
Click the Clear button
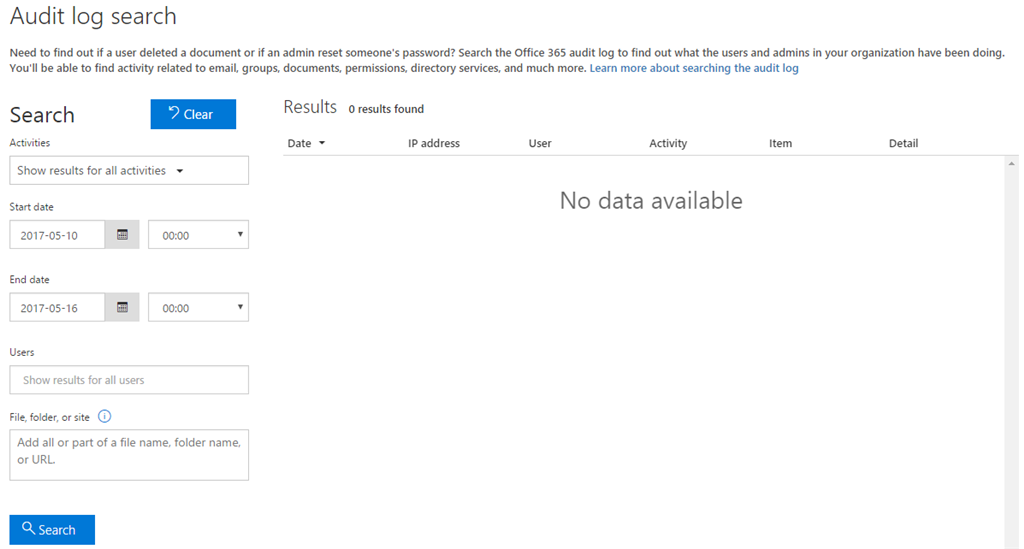193,114
